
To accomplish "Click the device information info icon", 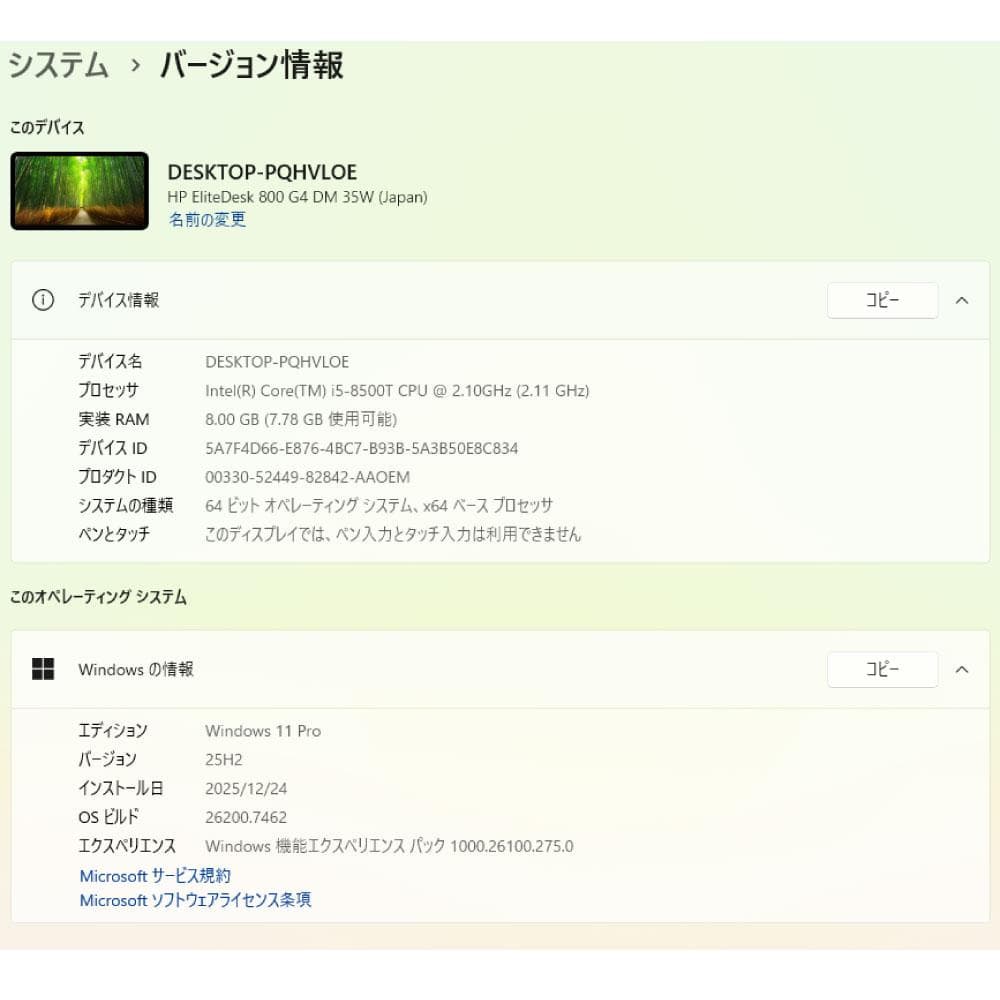I will 41,300.
